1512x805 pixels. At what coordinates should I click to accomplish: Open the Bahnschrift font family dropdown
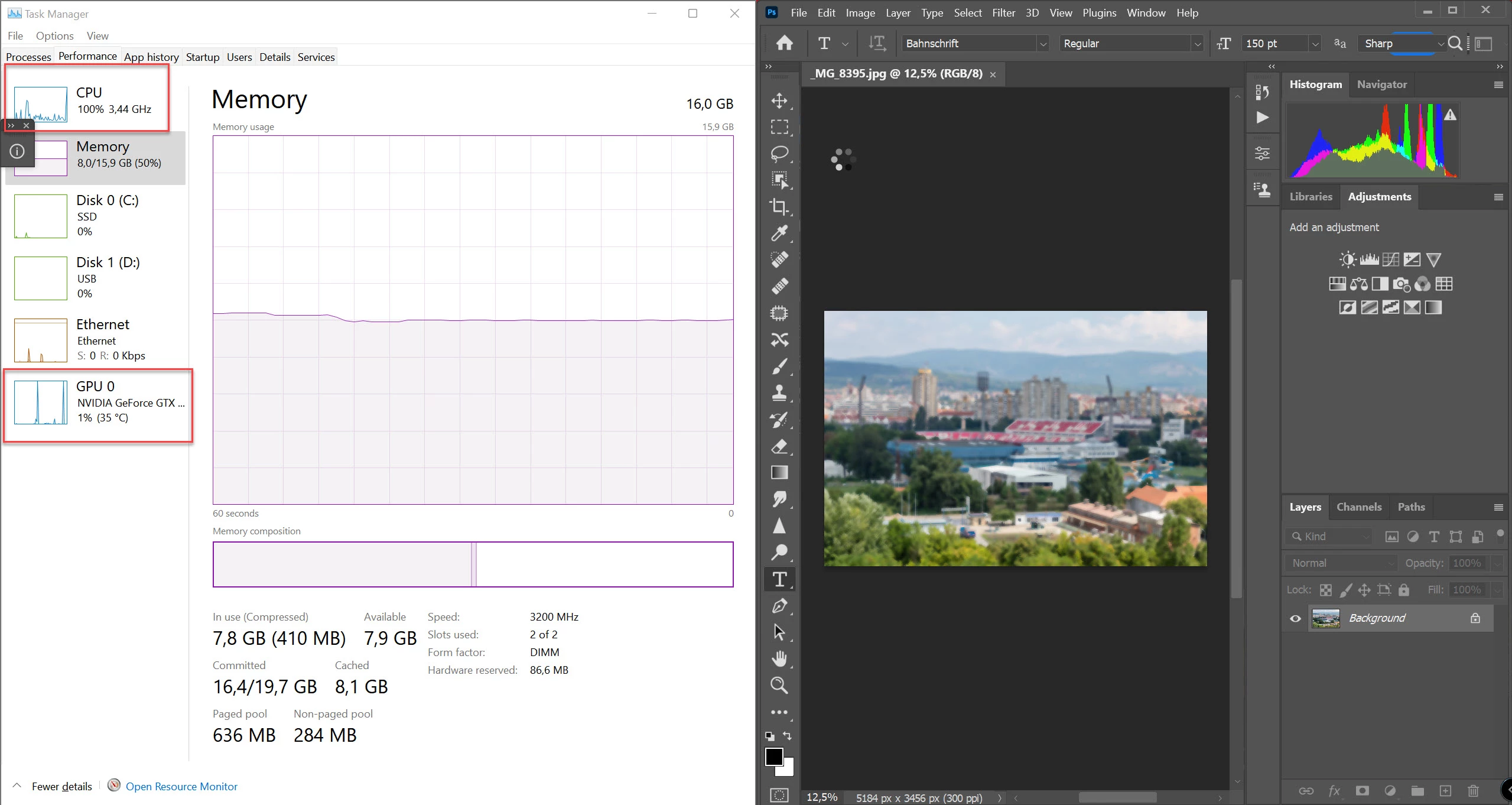coord(1043,44)
